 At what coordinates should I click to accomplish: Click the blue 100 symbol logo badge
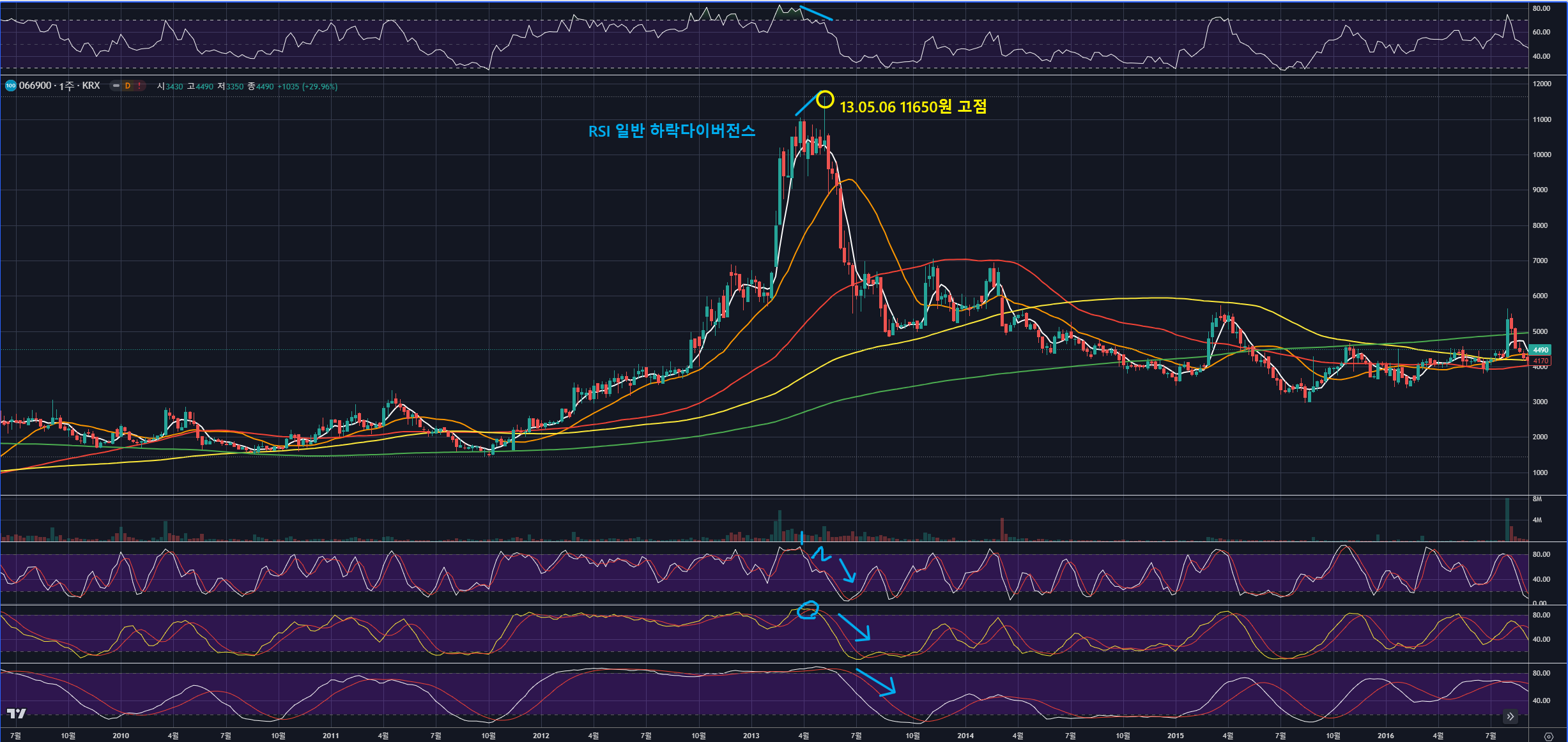[10, 86]
